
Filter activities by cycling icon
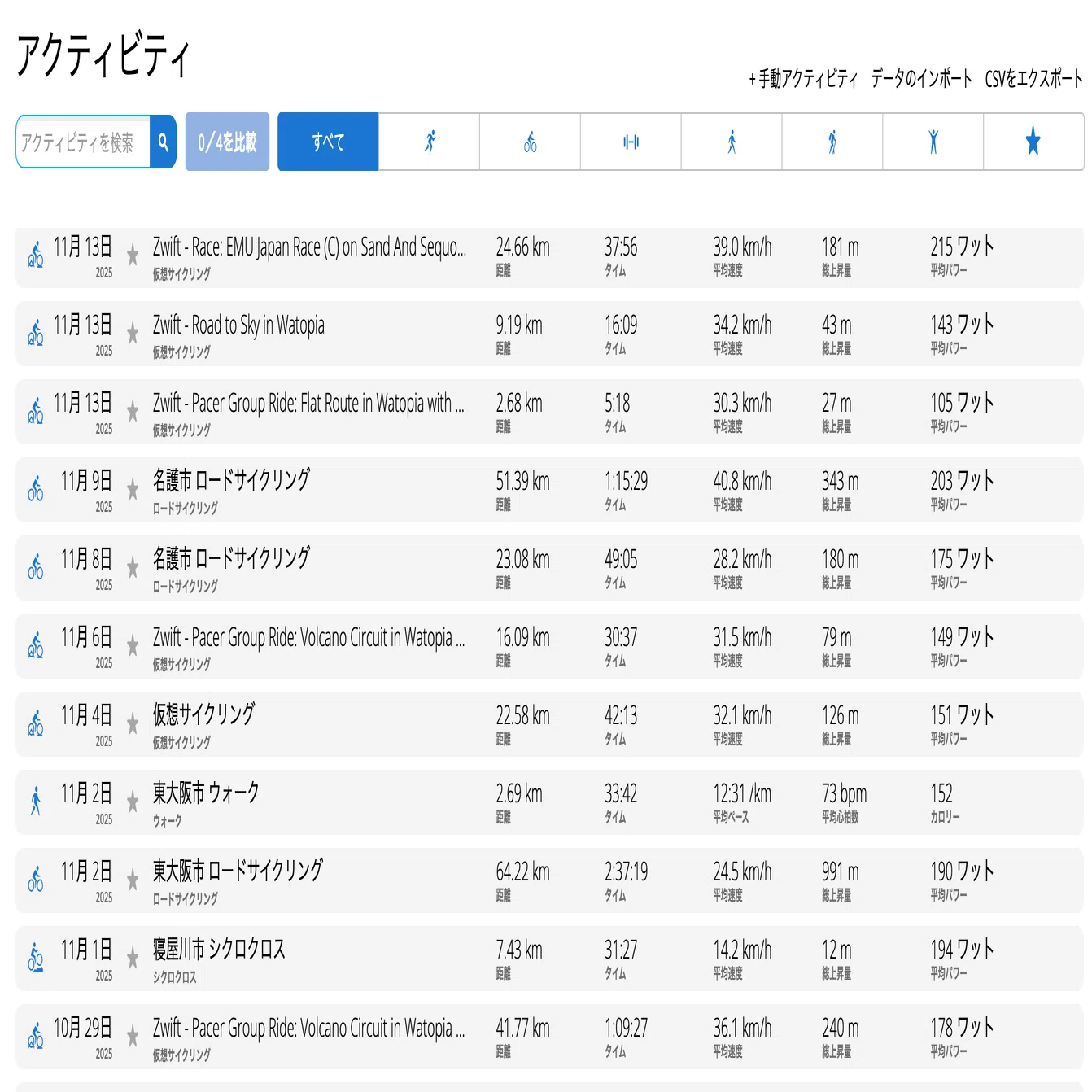(530, 142)
